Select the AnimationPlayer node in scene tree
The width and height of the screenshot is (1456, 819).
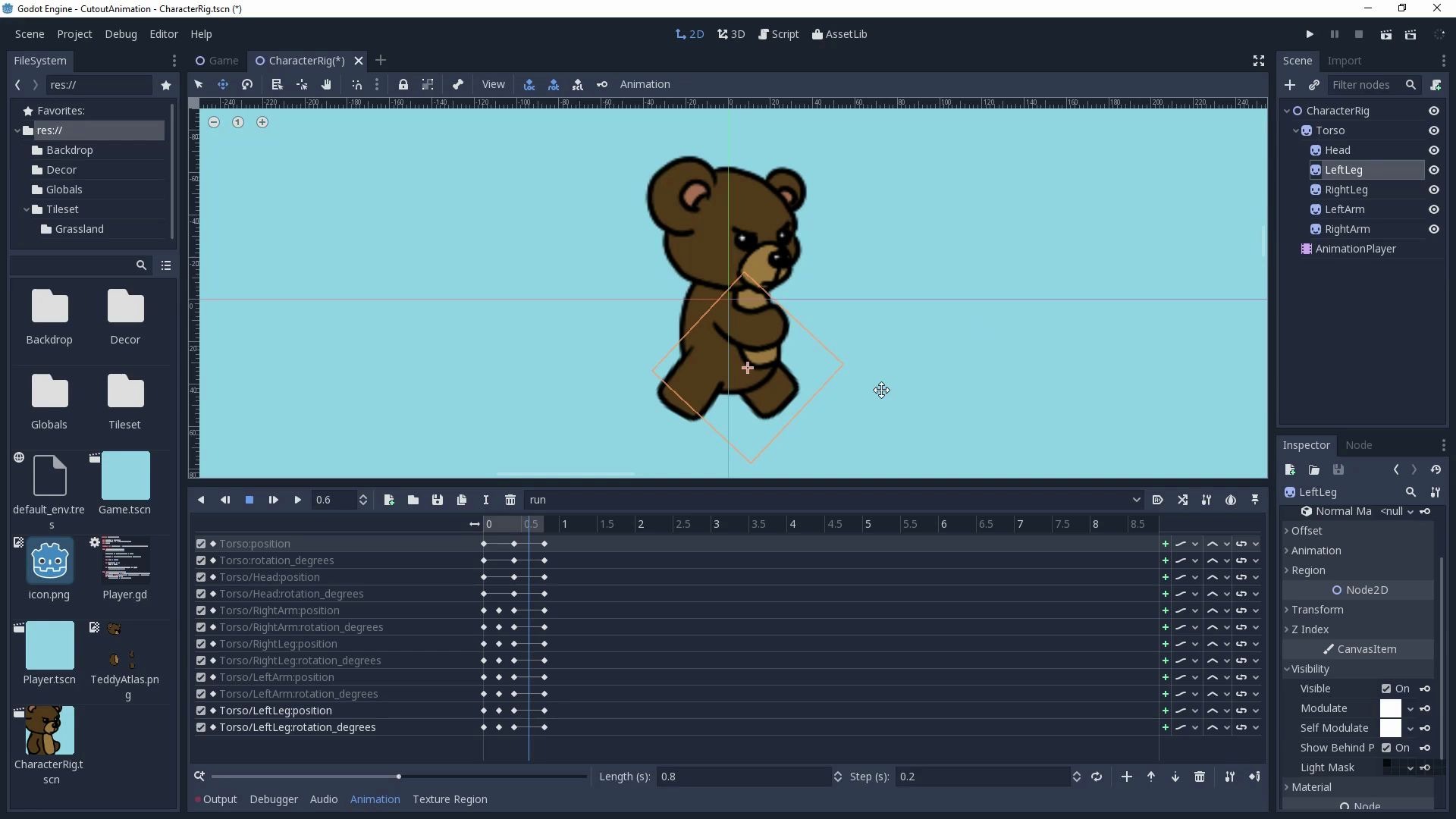1355,249
